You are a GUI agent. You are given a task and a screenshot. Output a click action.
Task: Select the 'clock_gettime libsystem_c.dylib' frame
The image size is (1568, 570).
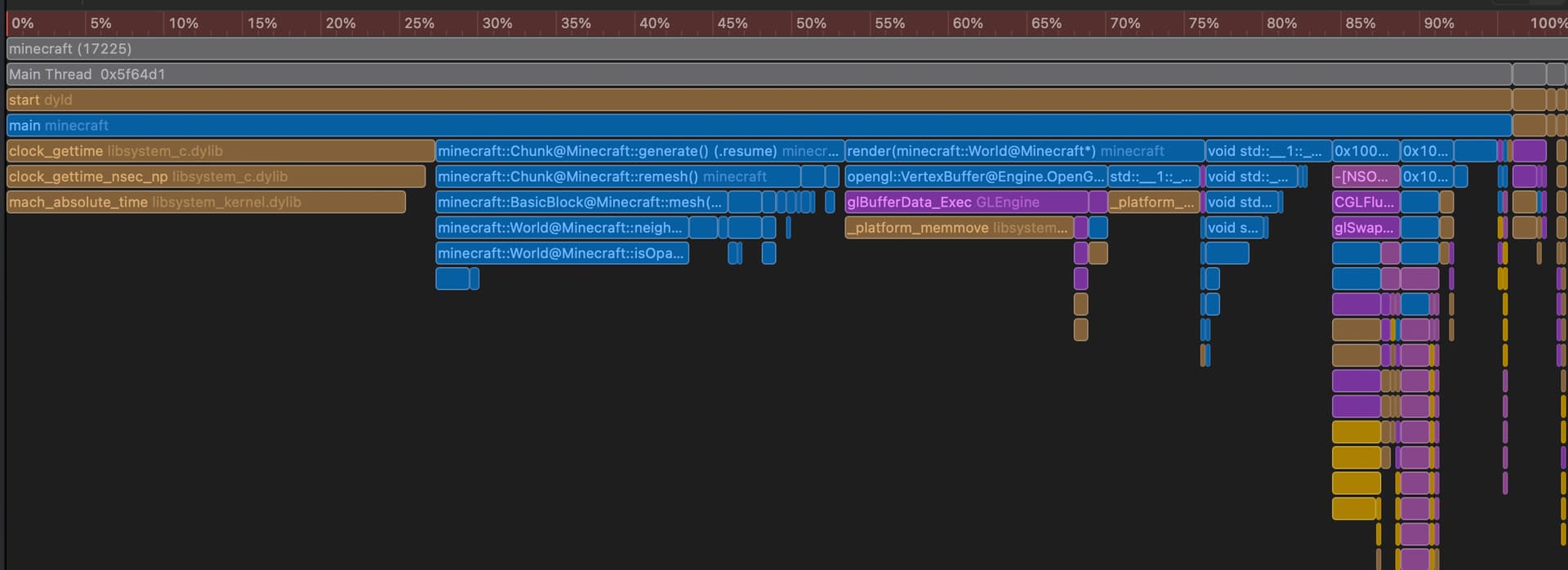click(x=220, y=151)
